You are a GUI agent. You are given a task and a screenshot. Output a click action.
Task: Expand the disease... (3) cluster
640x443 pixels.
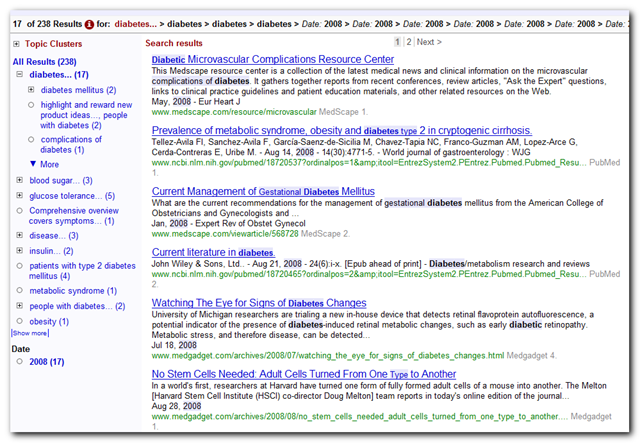click(19, 235)
